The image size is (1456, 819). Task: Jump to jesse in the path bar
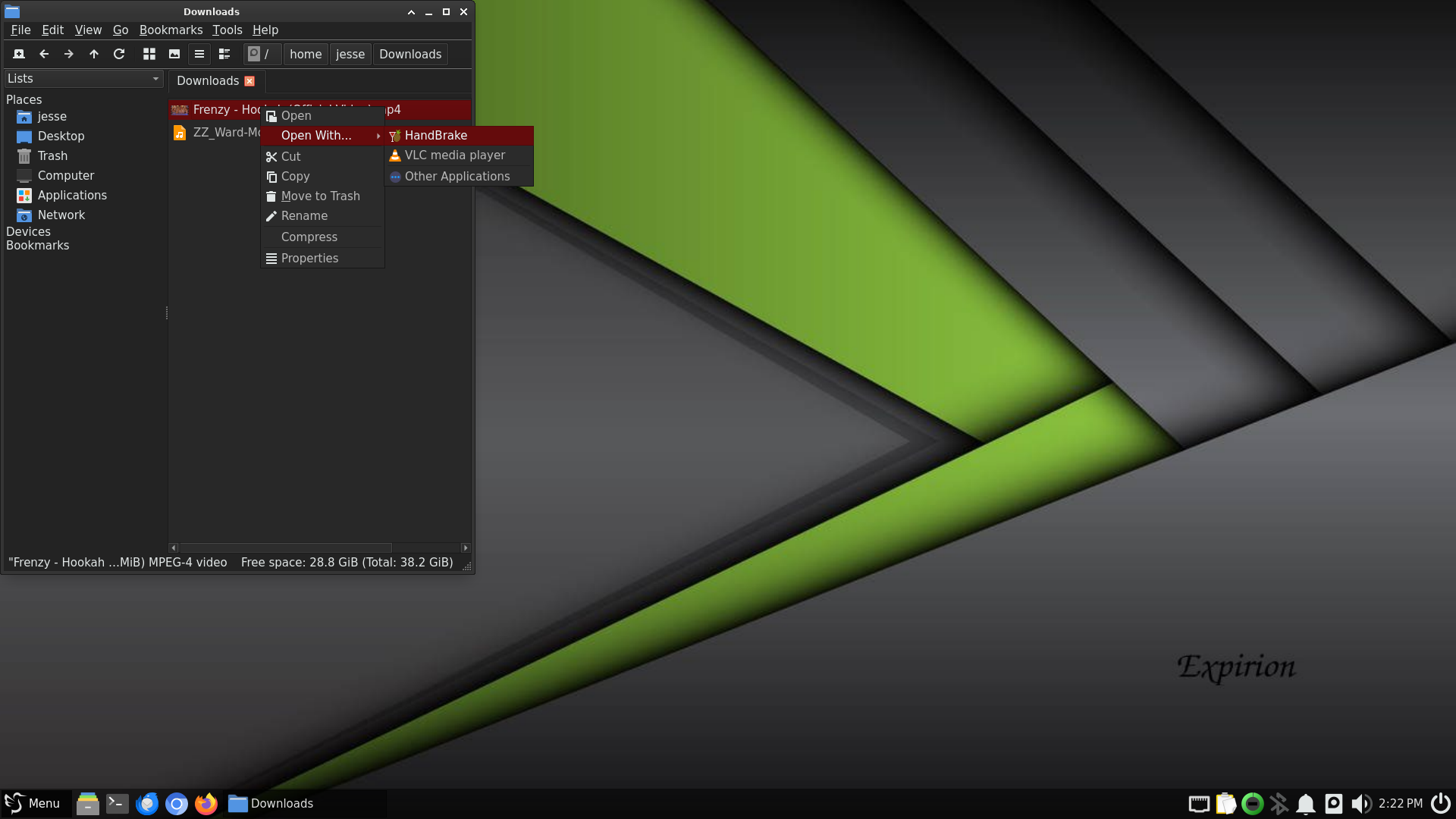[350, 54]
